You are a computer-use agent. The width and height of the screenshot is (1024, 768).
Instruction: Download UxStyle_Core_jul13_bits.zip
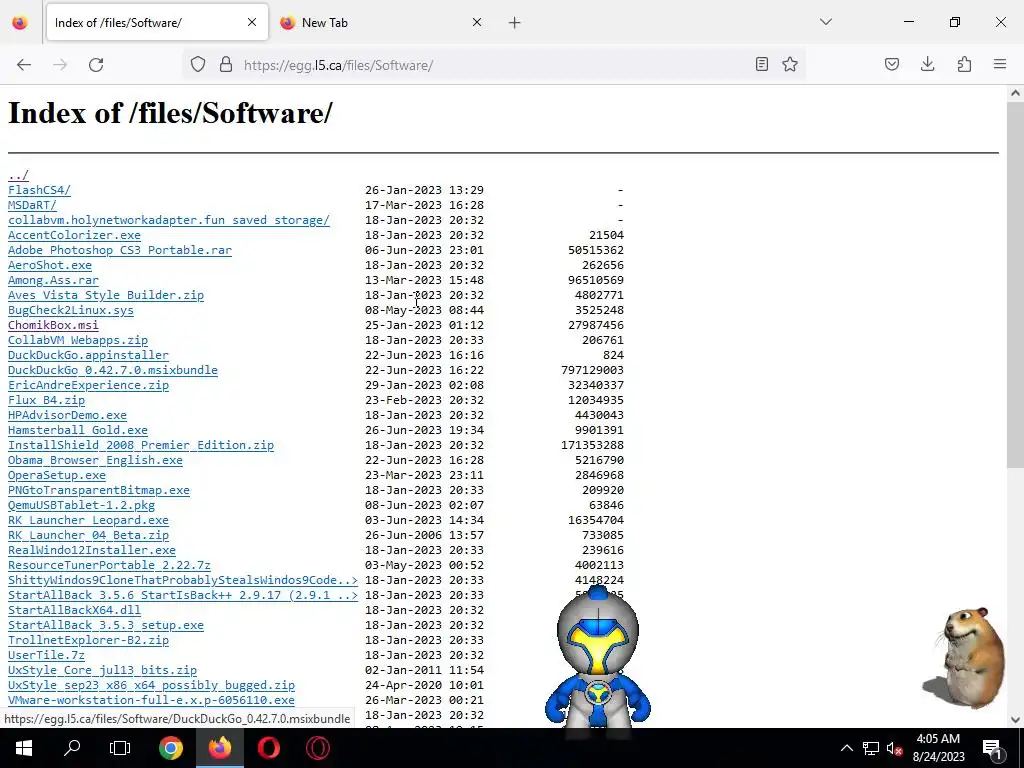pyautogui.click(x=103, y=671)
